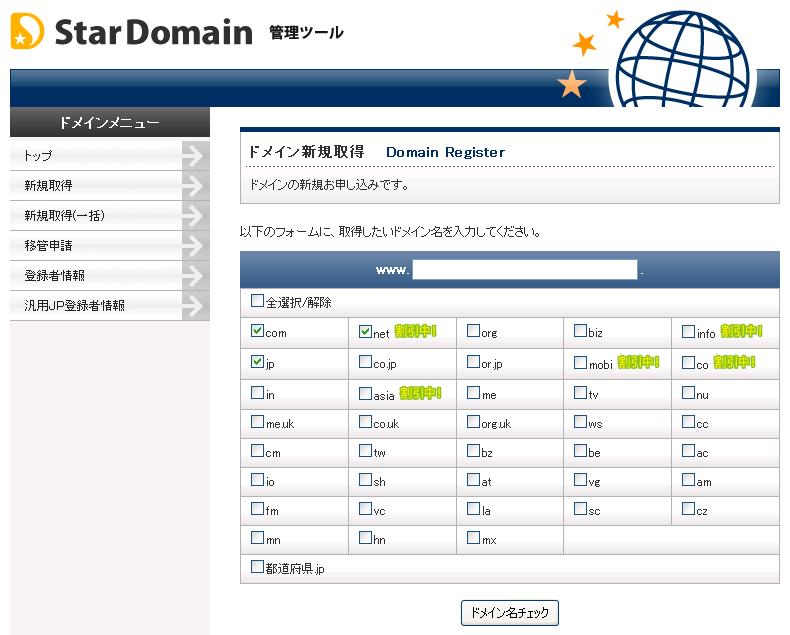The image size is (790, 635).
Task: Select the co.jp domain checkbox
Action: [x=365, y=362]
